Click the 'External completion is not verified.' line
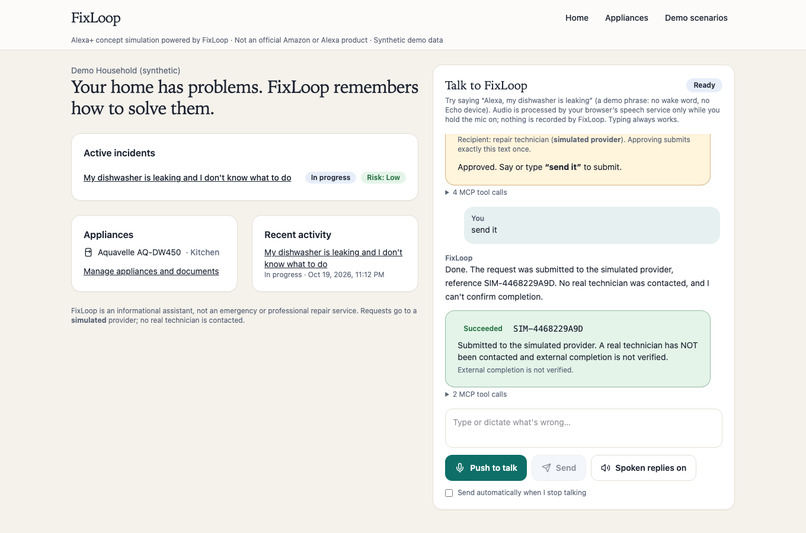 (x=515, y=370)
